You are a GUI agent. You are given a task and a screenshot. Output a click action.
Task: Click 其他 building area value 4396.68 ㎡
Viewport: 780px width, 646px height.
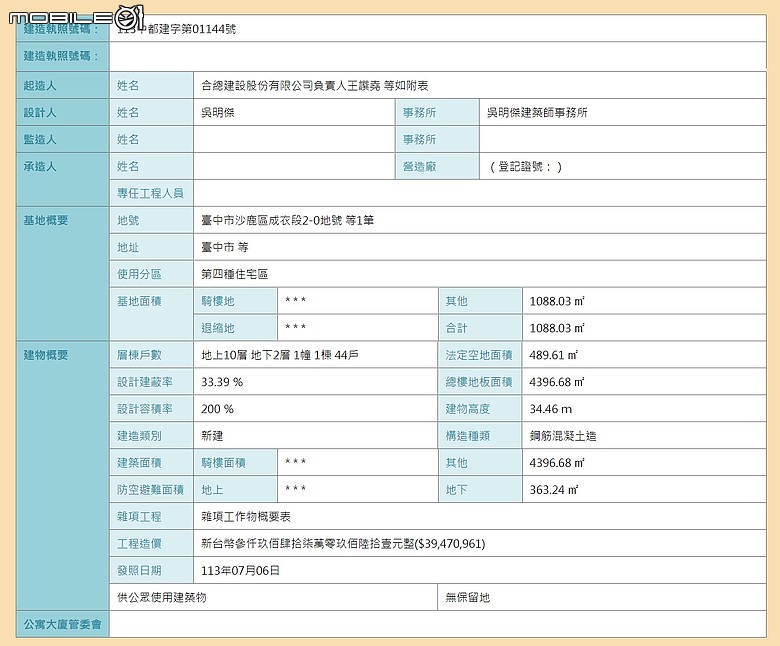[557, 463]
